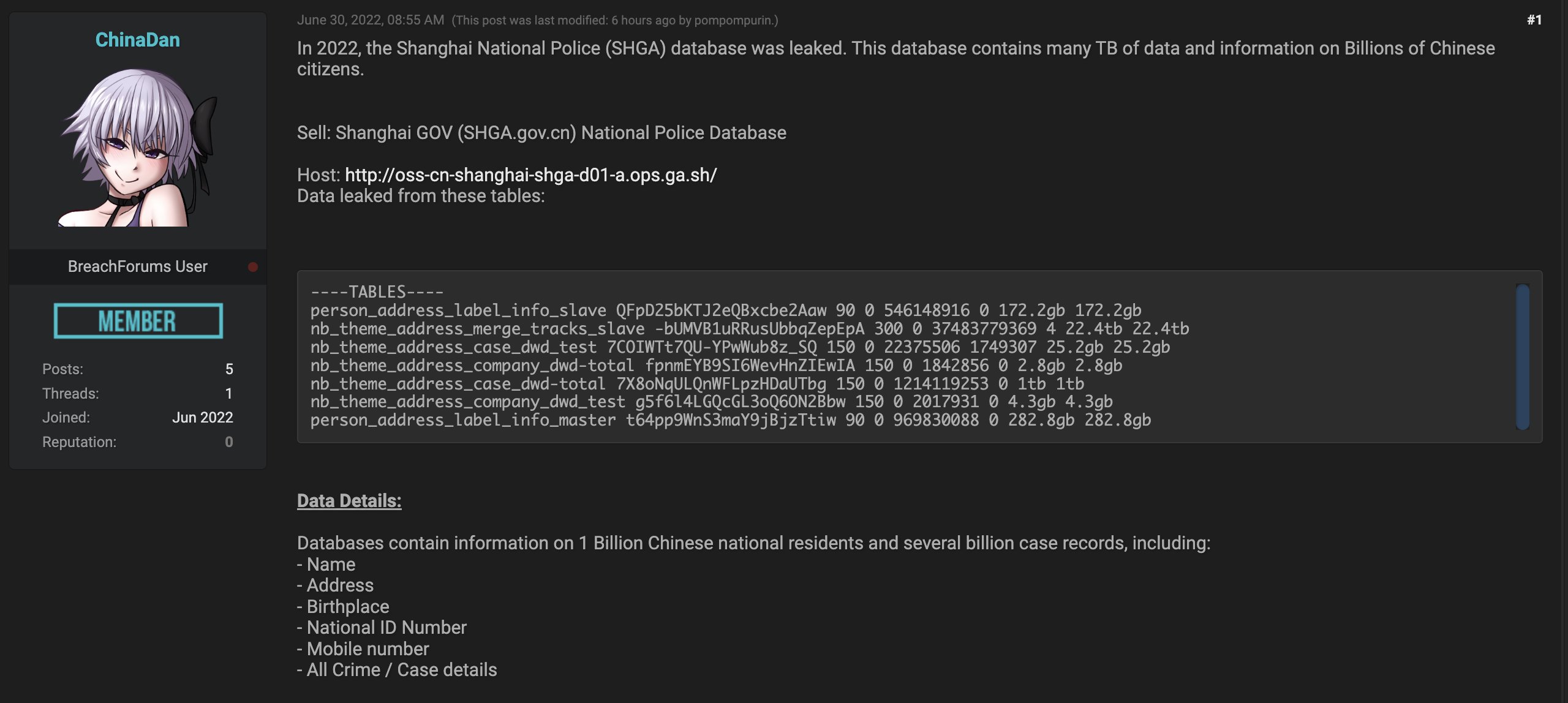Click the nb_theme_address_merge_tracks_slave row
Screen dimensions: 1568x703
(x=750, y=329)
